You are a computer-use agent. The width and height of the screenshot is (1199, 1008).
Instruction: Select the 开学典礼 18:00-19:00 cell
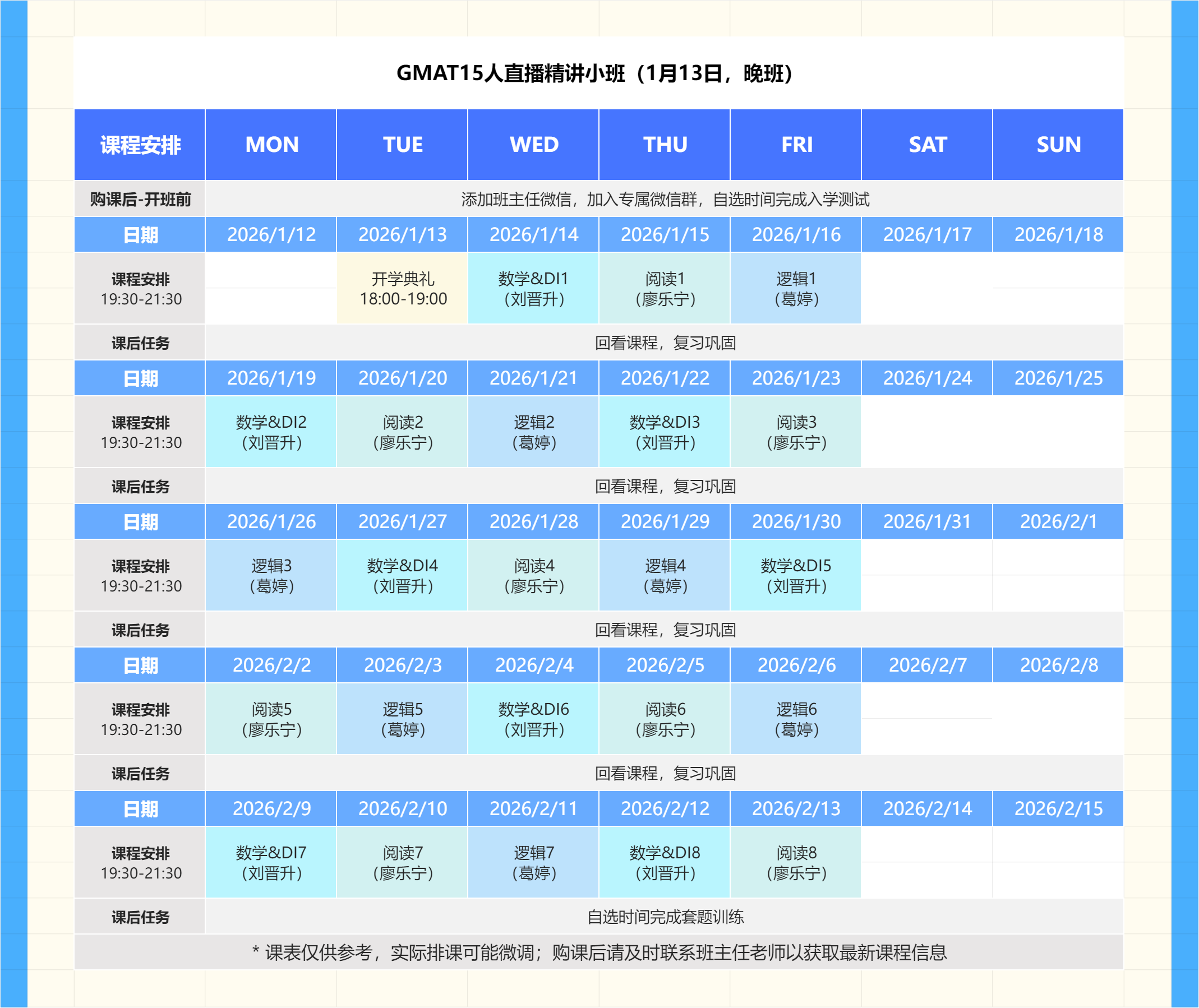402,289
